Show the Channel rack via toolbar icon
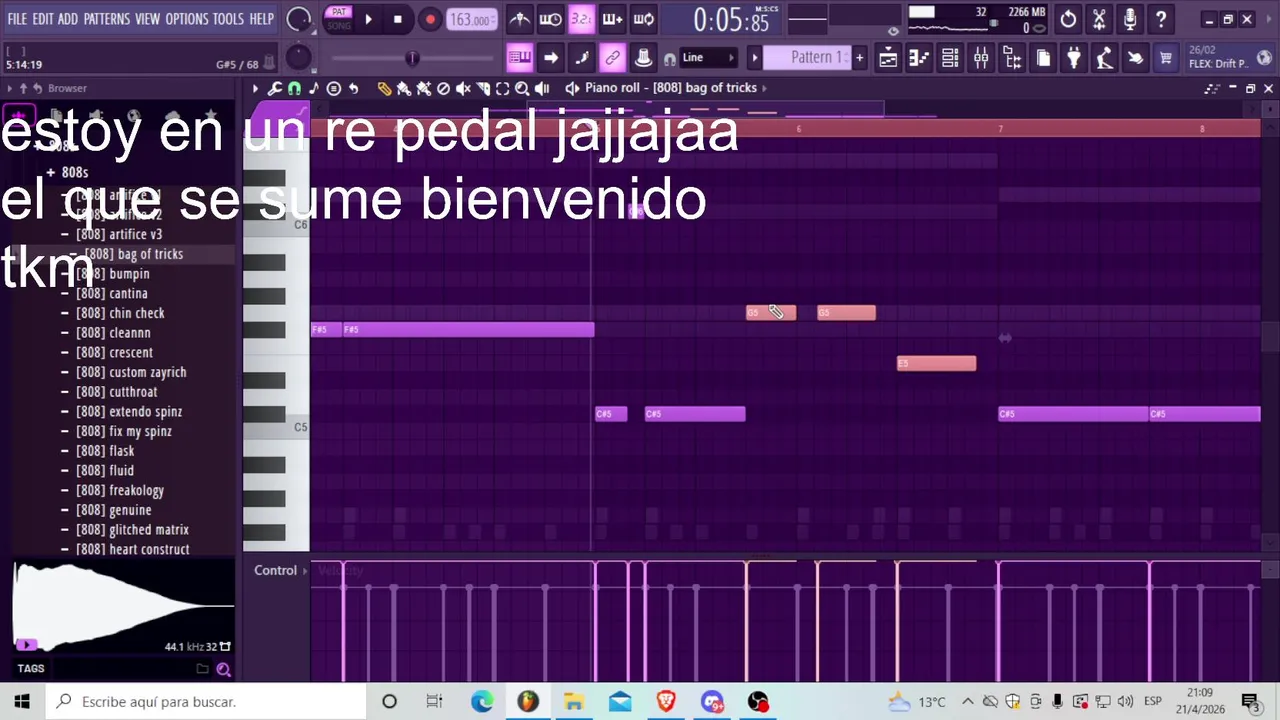1280x720 pixels. (x=950, y=58)
